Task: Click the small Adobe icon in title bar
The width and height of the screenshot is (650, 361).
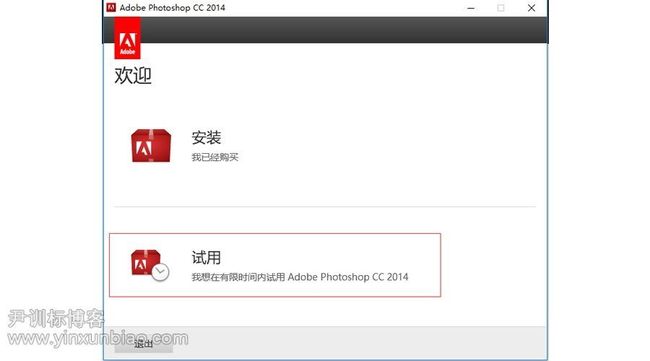Action: pos(111,7)
